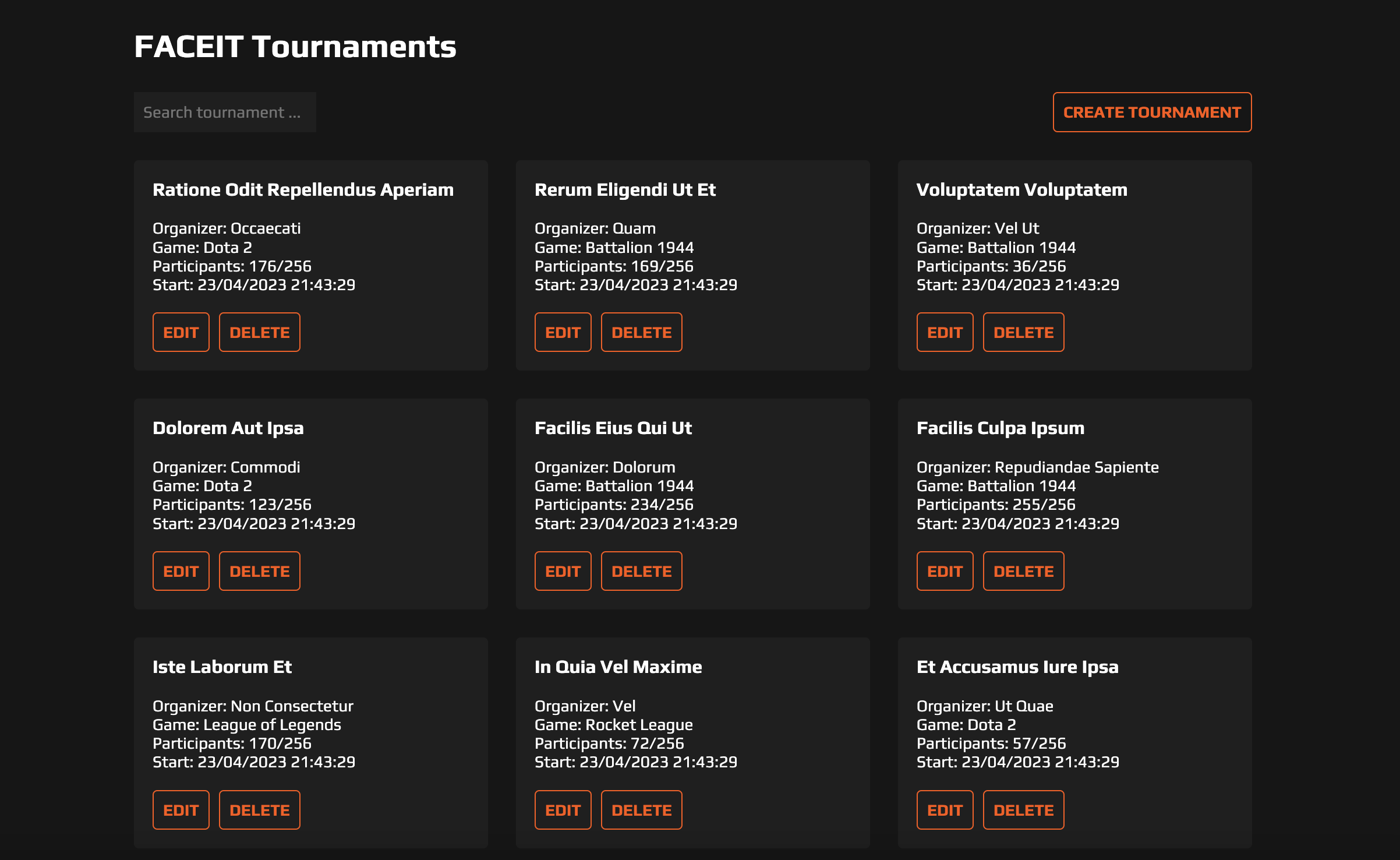Click Edit on In Quia Vel Maxime
Image resolution: width=1400 pixels, height=860 pixels.
pyautogui.click(x=563, y=809)
